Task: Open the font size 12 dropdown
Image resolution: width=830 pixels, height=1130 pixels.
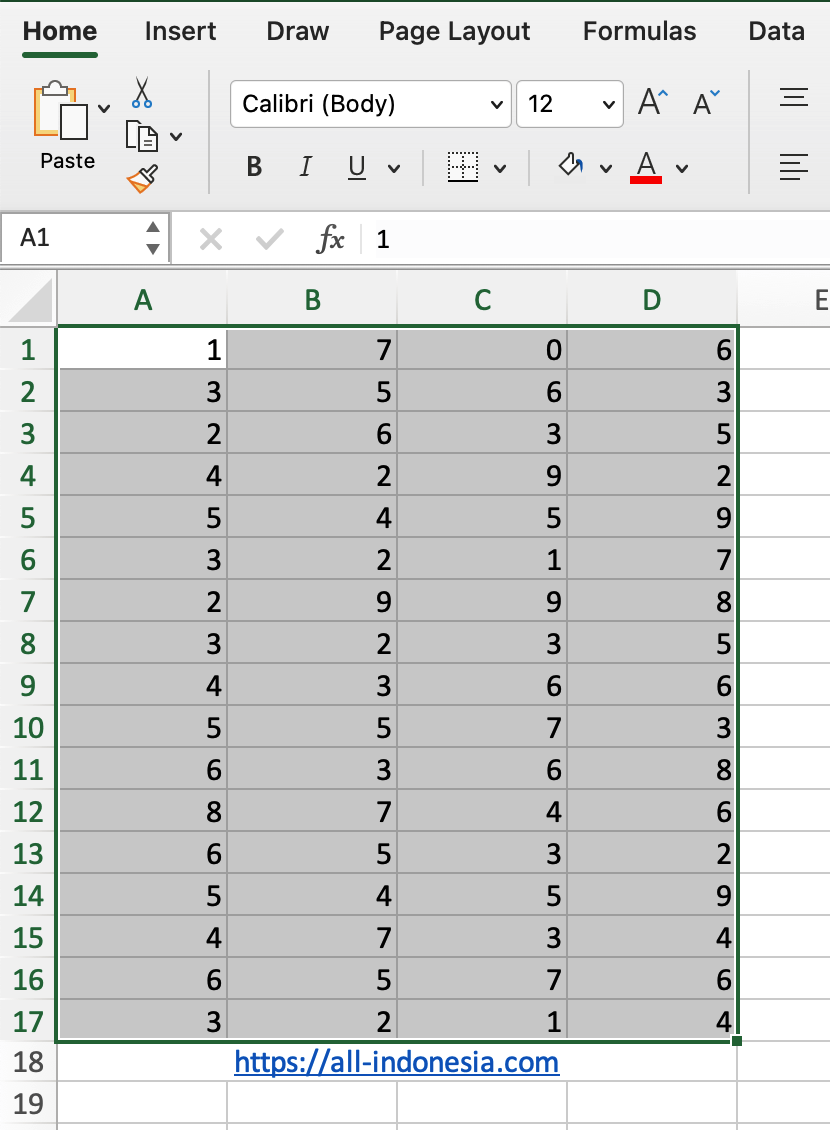Action: click(608, 104)
